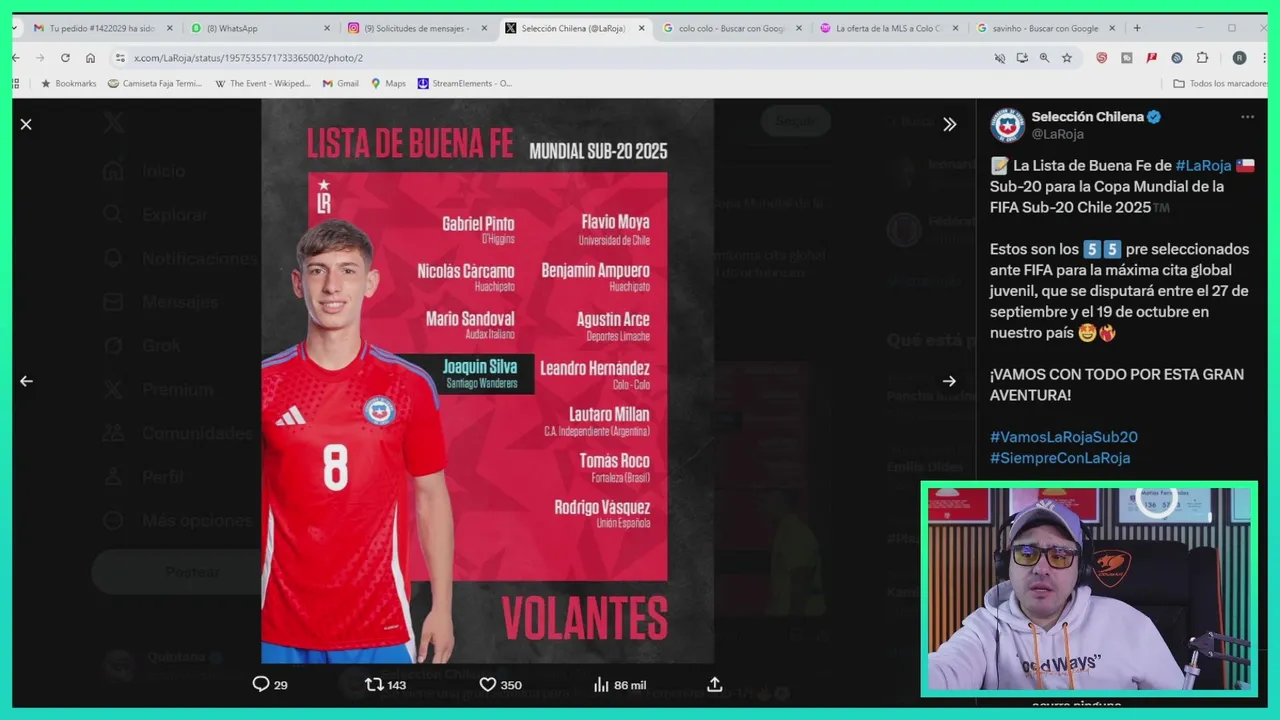Open the tweet's more options ellipsis menu
The height and width of the screenshot is (720, 1280).
(x=1247, y=117)
